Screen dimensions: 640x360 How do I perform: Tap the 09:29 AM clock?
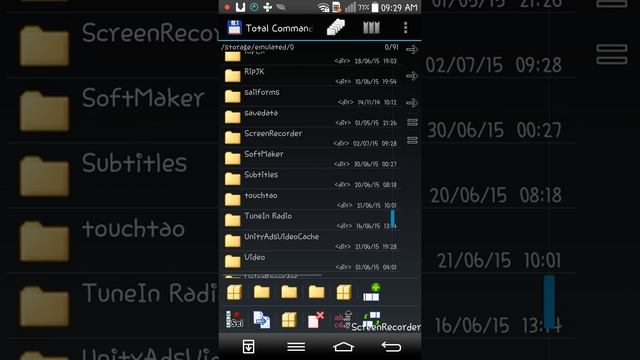[x=399, y=7]
